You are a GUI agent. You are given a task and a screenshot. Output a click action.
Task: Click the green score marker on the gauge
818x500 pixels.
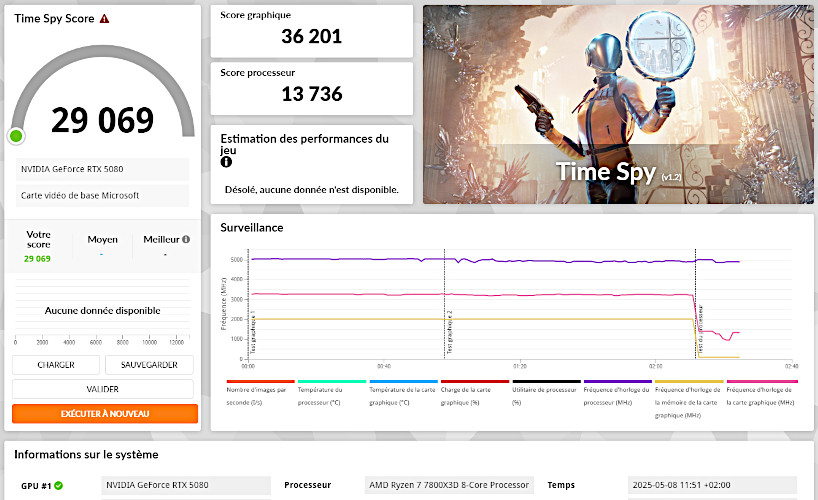click(x=16, y=136)
